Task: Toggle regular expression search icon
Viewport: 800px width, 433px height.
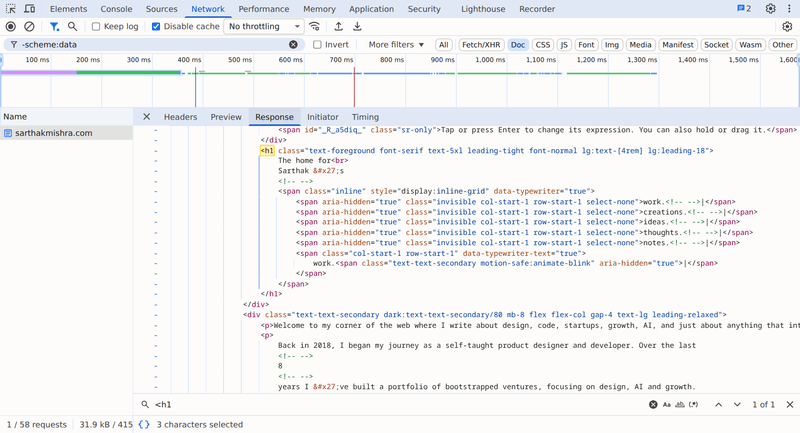Action: coord(693,404)
